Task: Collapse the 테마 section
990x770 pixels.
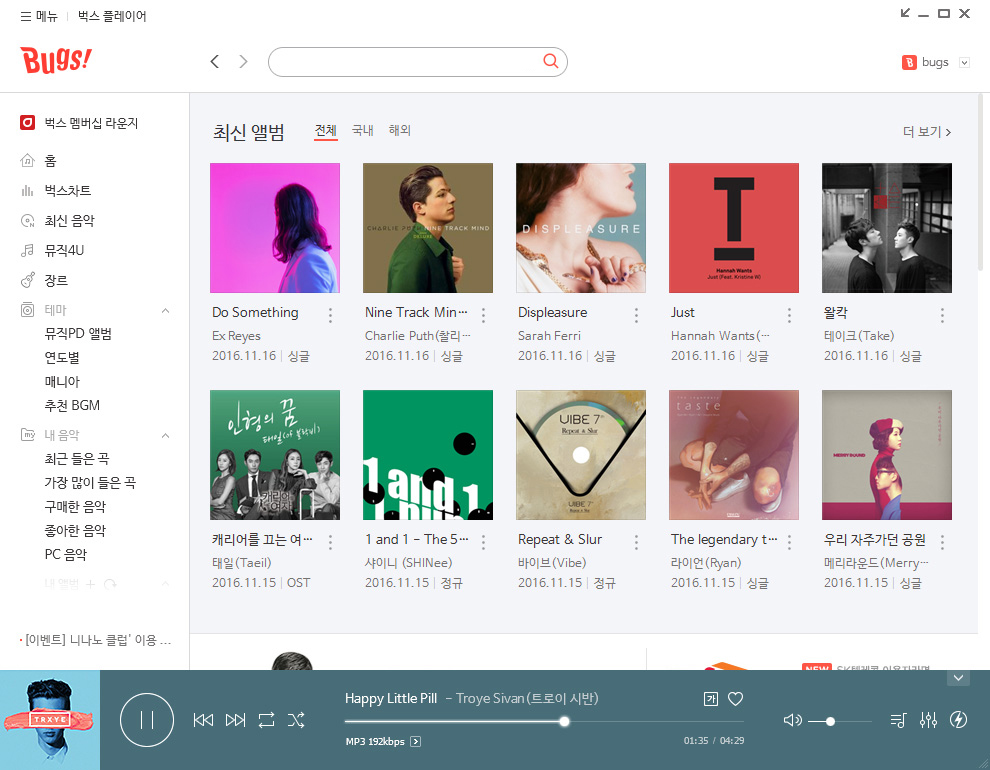Action: click(x=165, y=310)
